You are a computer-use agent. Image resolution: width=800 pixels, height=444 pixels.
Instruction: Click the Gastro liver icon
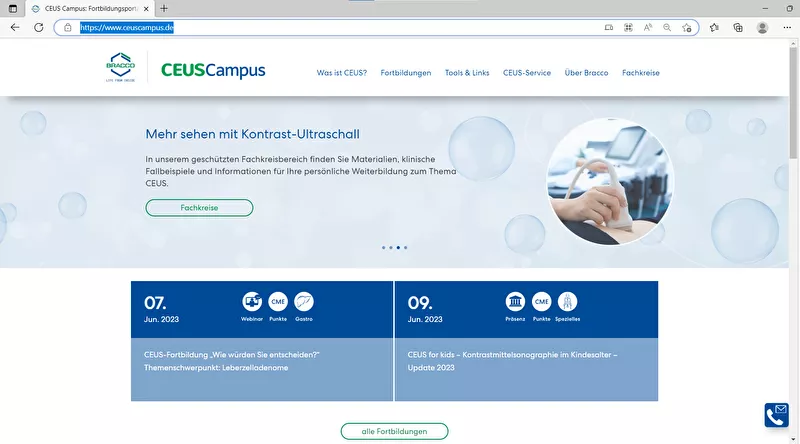click(x=304, y=302)
